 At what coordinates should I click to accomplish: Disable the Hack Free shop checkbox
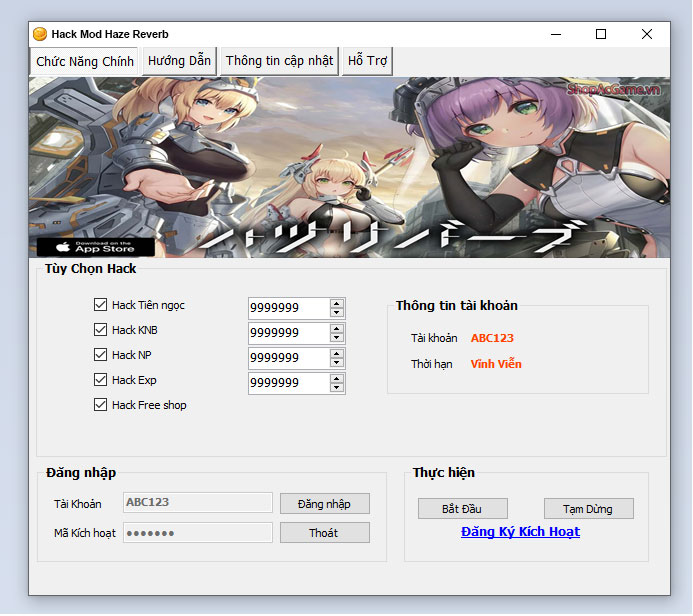point(100,405)
